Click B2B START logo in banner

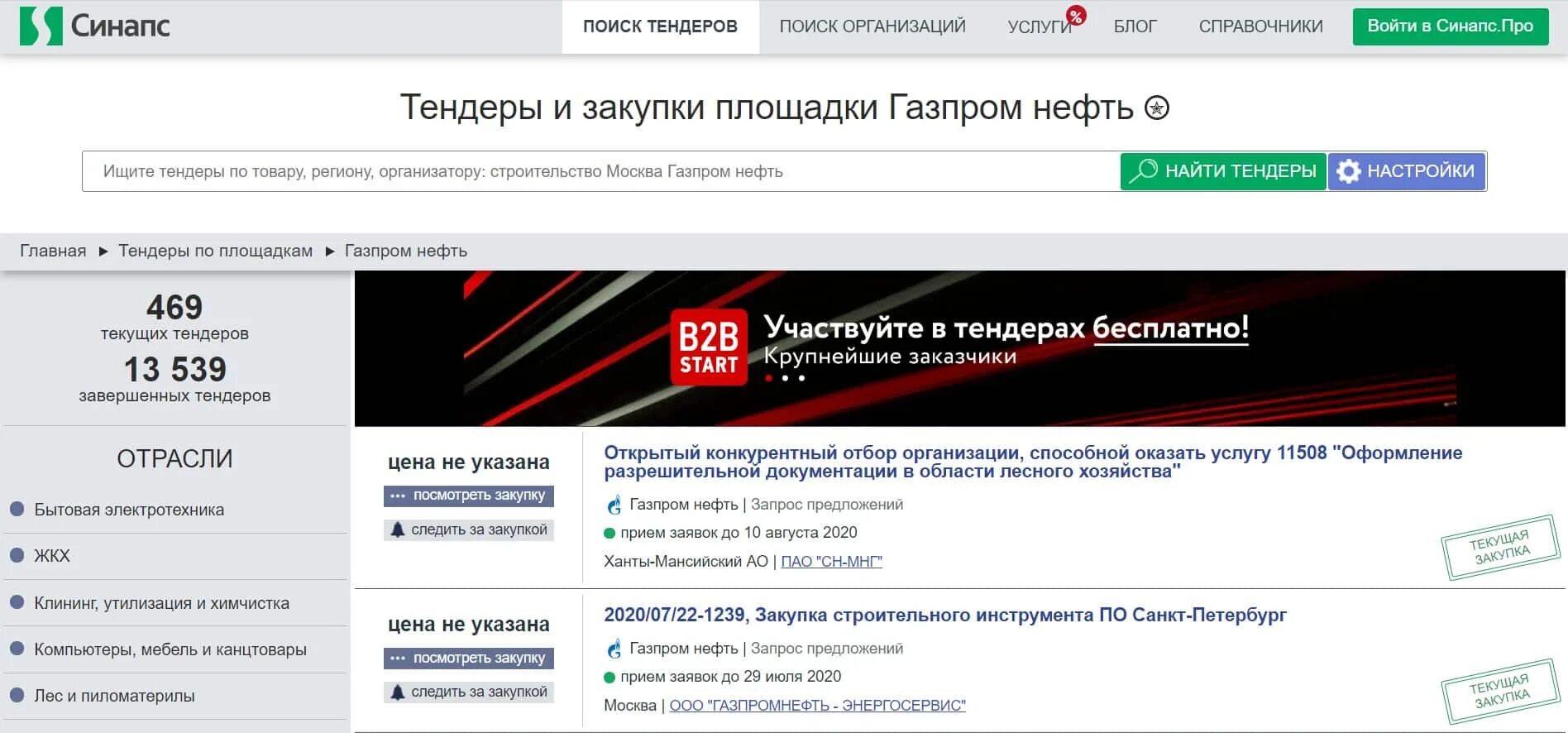(709, 347)
